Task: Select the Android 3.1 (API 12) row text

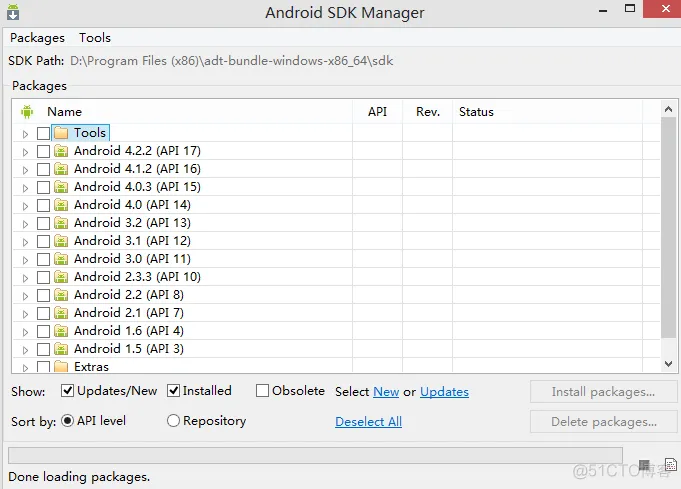Action: tap(132, 241)
